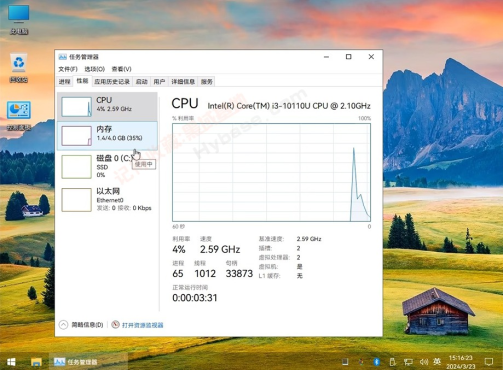The height and width of the screenshot is (370, 503).
Task: Switch to the 进程 tab
Action: point(65,82)
